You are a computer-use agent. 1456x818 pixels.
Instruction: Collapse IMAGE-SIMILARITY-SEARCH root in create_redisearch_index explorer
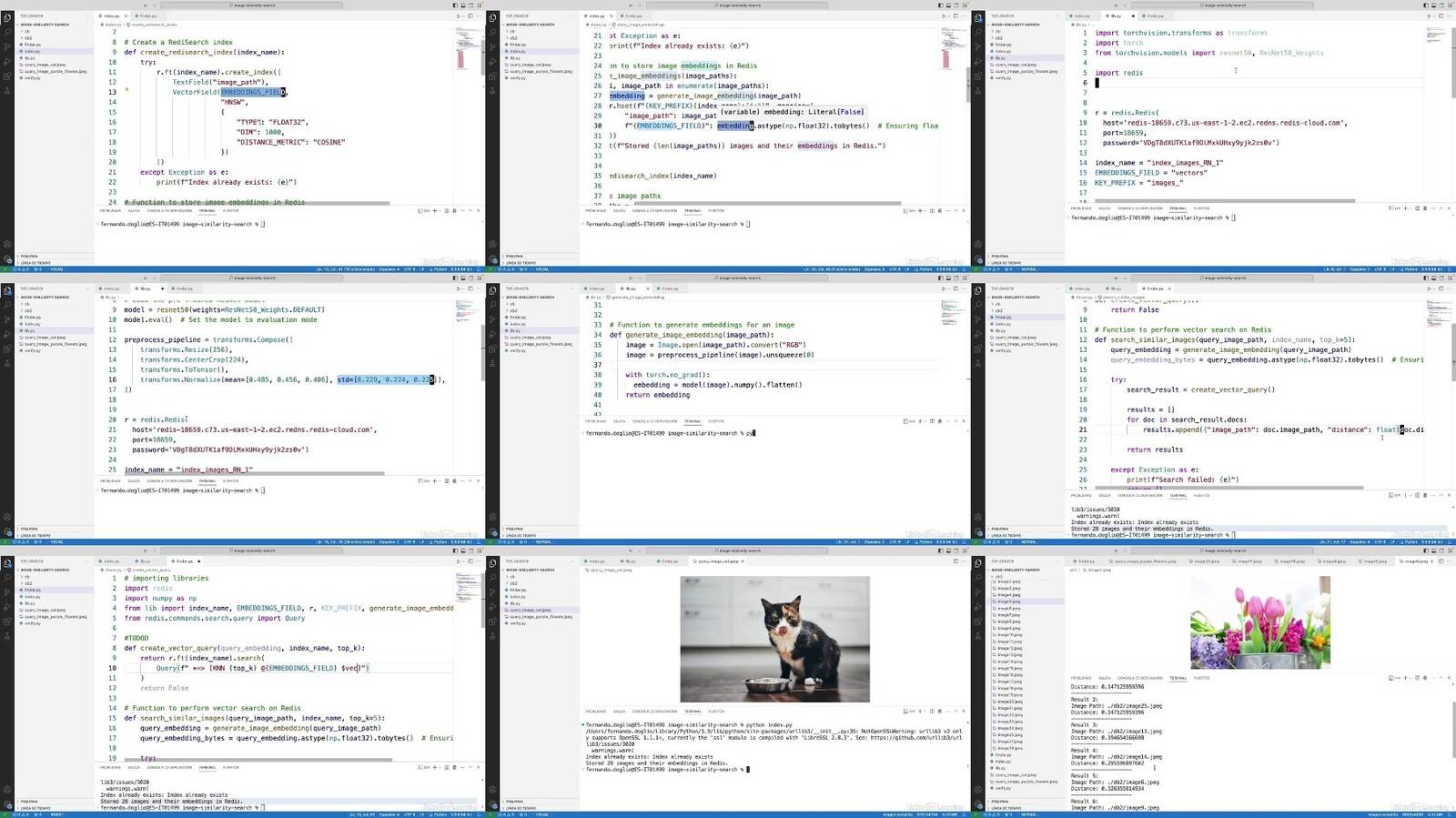pyautogui.click(x=45, y=25)
